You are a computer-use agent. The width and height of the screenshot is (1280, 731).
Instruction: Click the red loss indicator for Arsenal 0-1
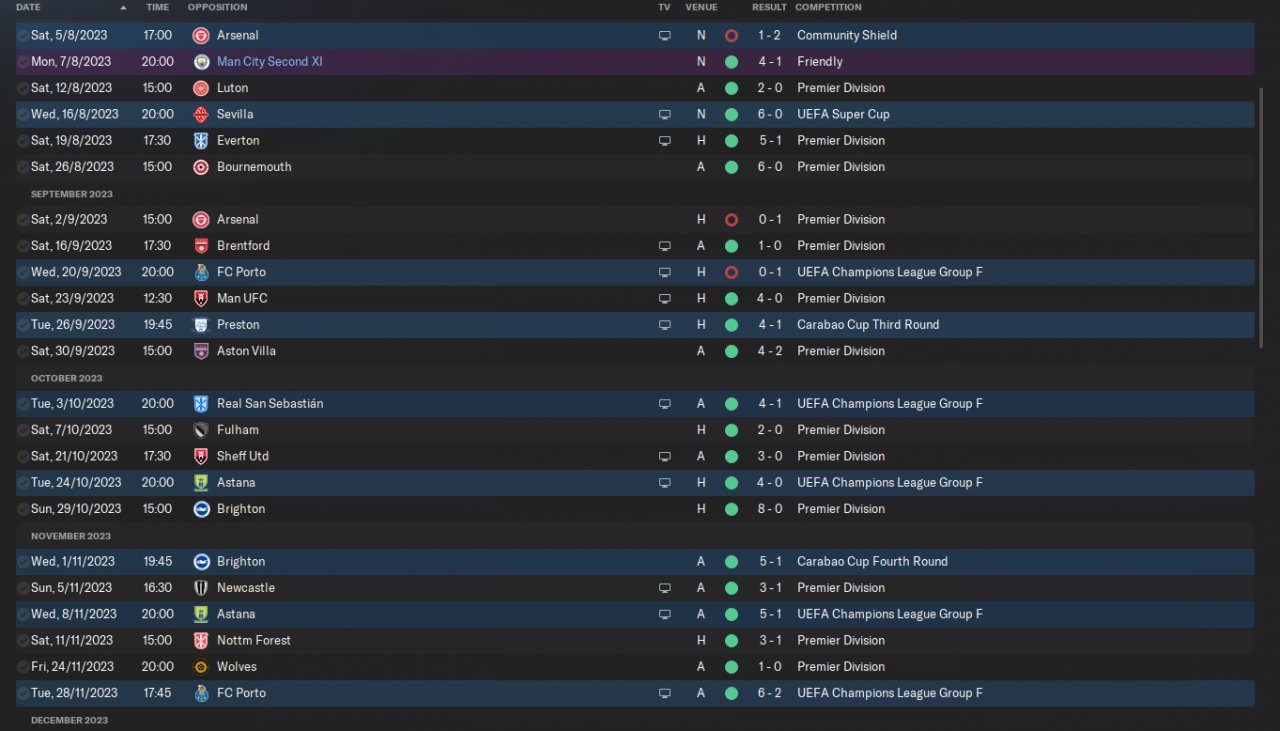731,220
